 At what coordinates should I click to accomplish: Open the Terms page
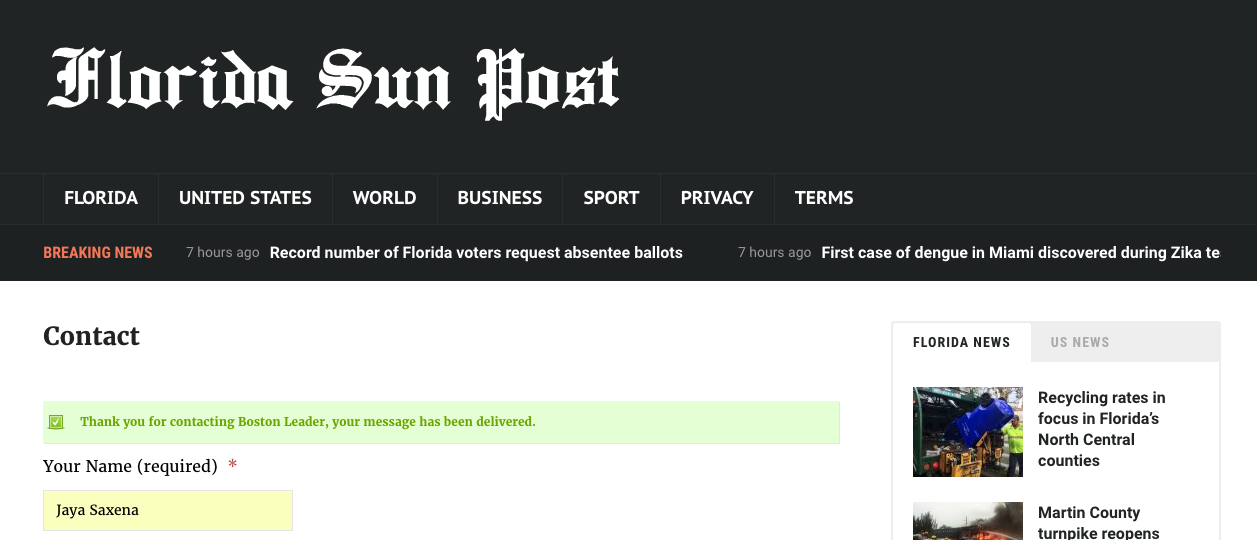tap(824, 198)
